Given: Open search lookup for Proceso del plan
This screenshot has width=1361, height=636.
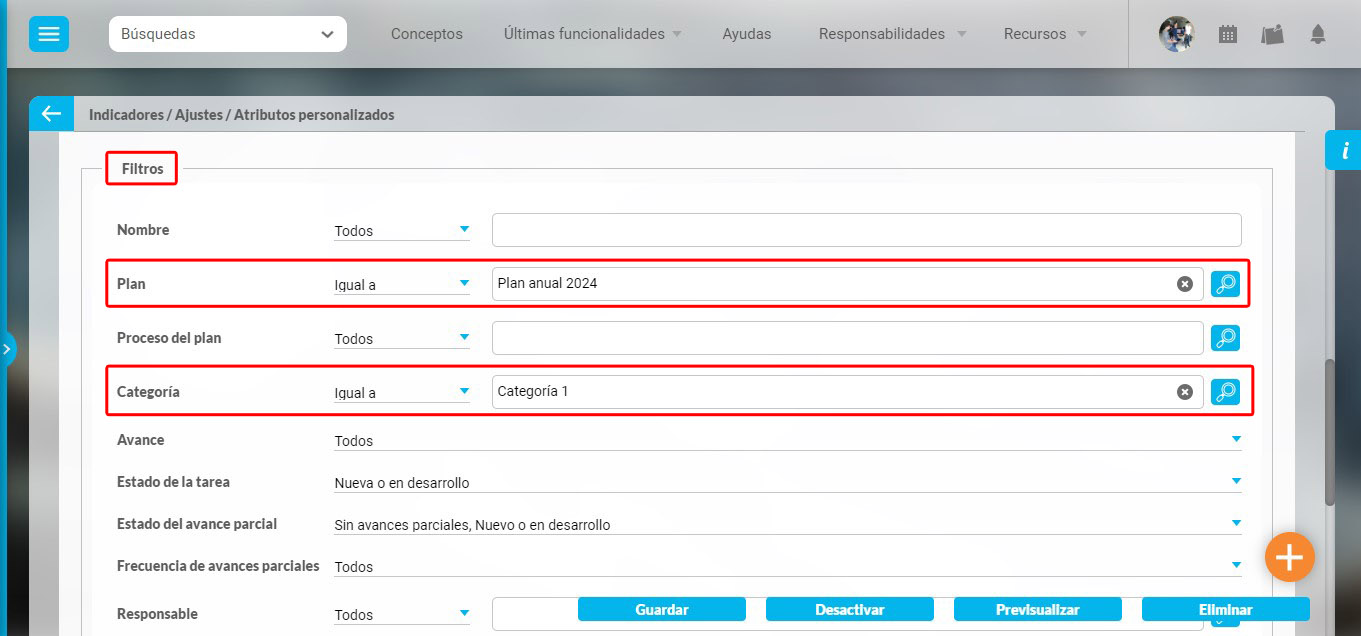Looking at the screenshot, I should coord(1225,338).
